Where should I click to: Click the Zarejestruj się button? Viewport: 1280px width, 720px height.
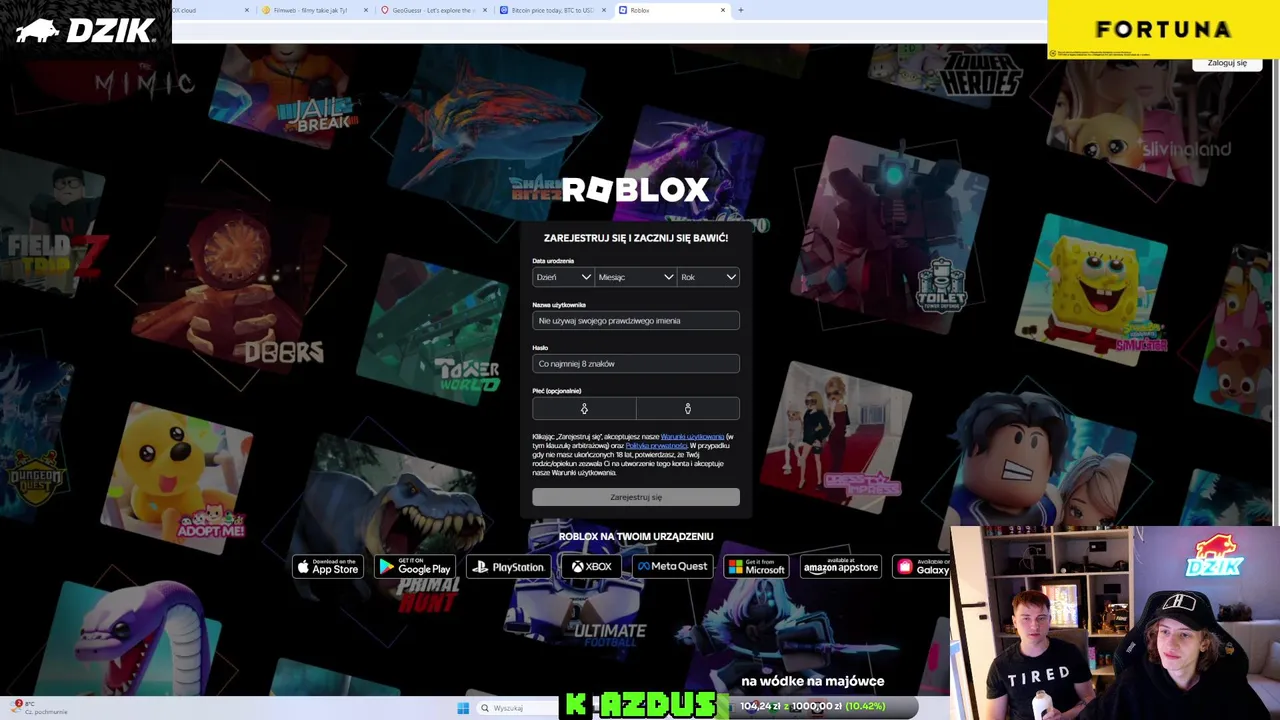(636, 497)
